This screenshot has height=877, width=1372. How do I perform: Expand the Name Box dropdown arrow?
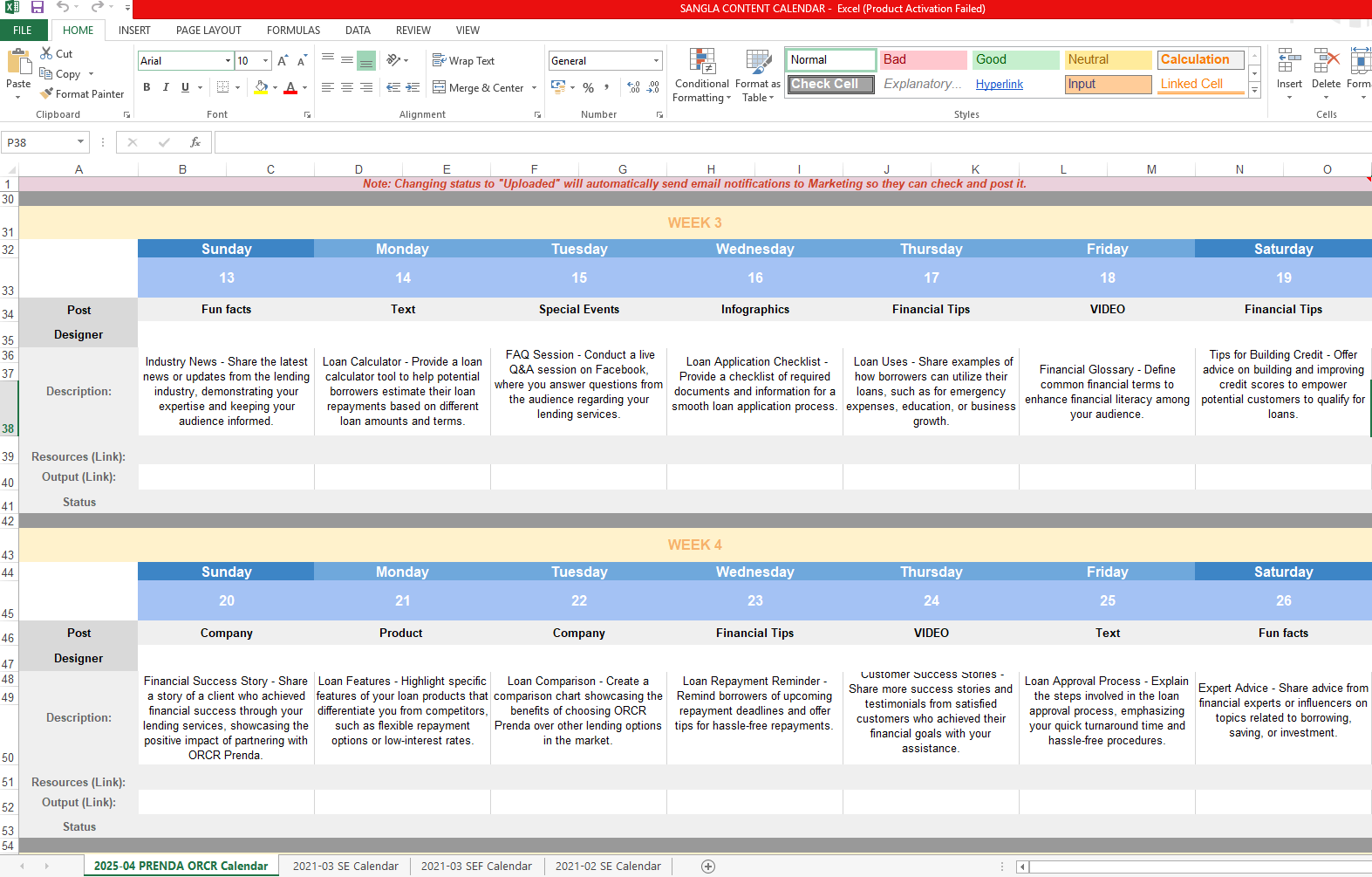[x=80, y=142]
